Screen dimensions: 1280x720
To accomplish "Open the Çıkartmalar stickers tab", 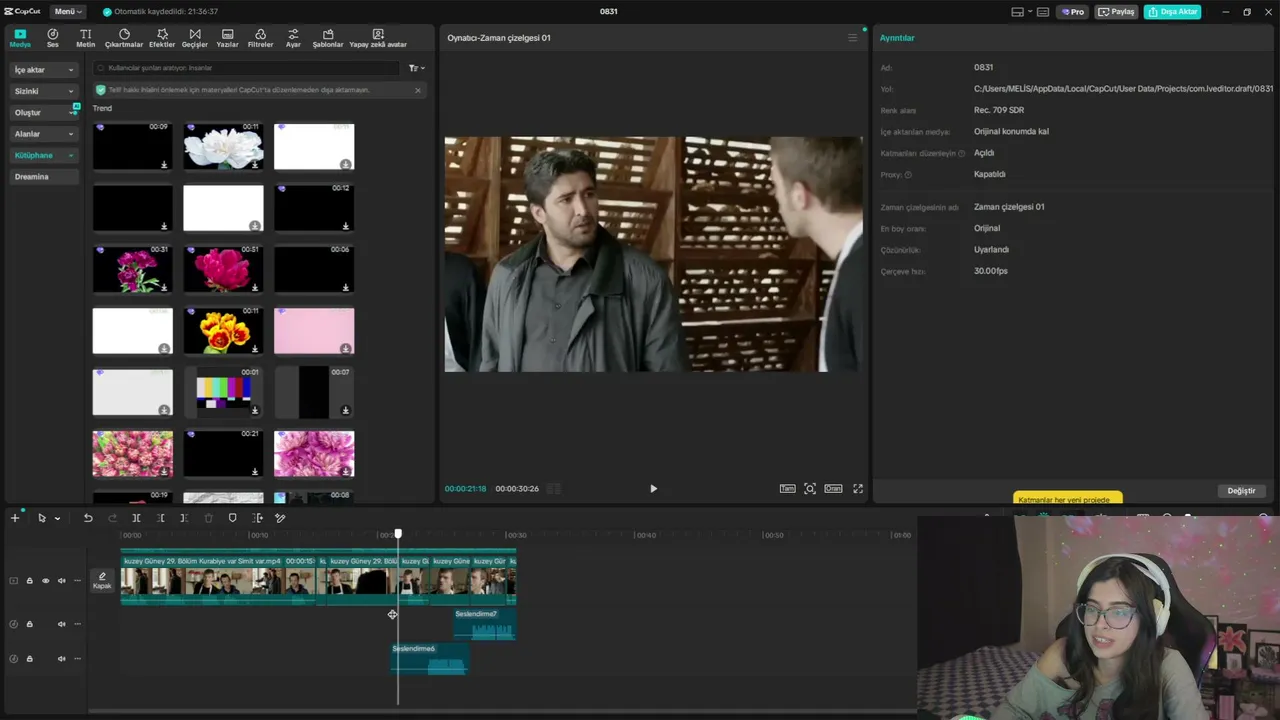I will [124, 38].
